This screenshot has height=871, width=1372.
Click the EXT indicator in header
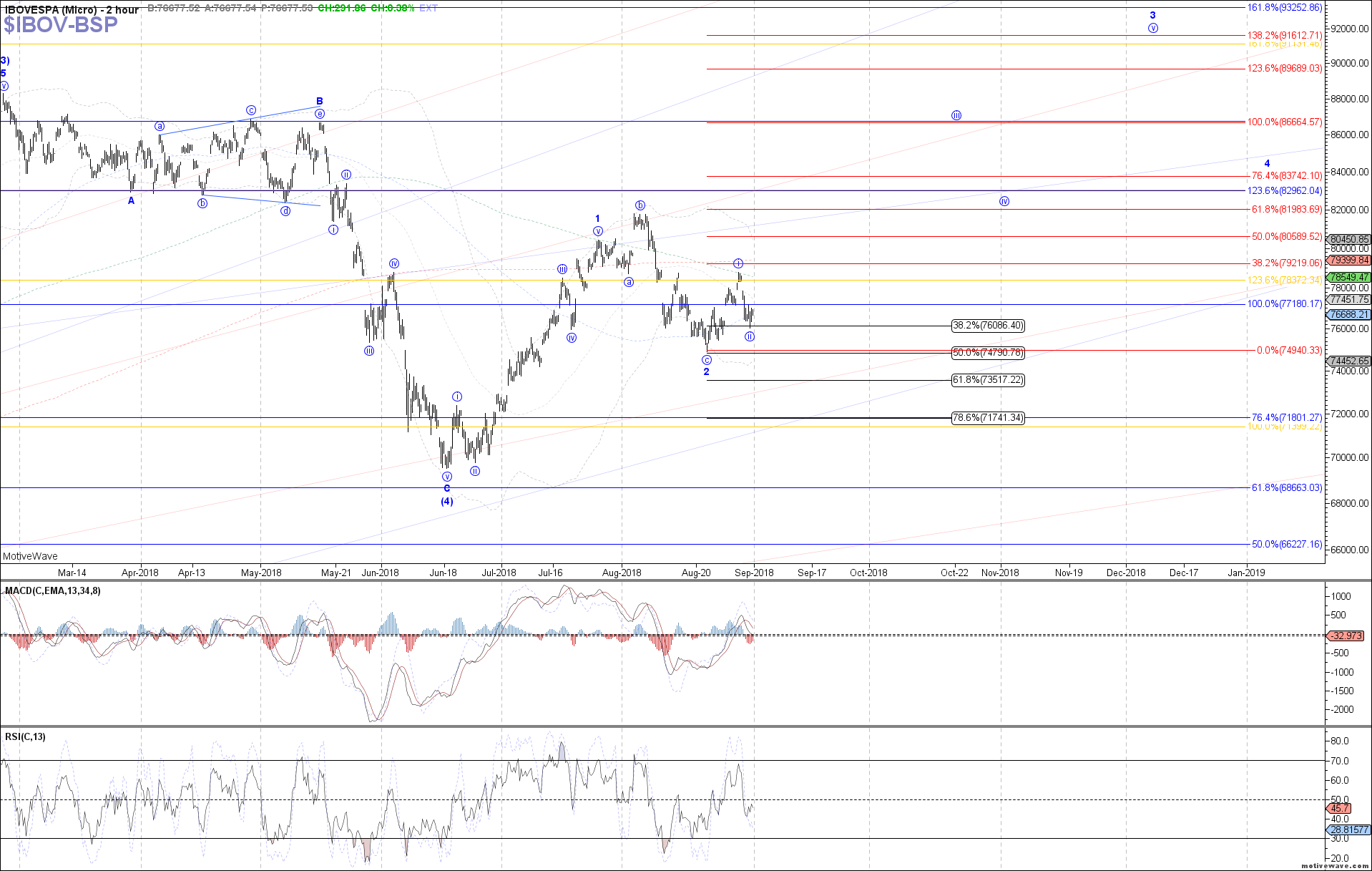(x=428, y=8)
